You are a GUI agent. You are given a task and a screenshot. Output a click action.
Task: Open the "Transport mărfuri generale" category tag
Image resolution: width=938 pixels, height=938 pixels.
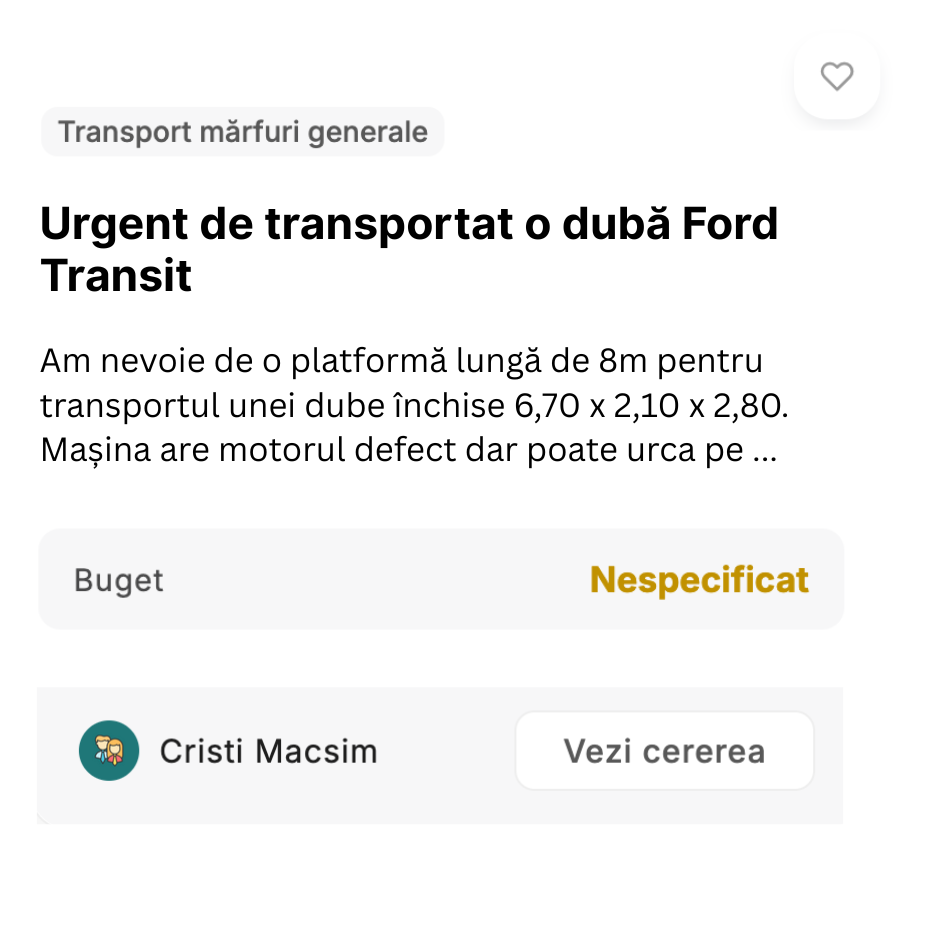[242, 132]
